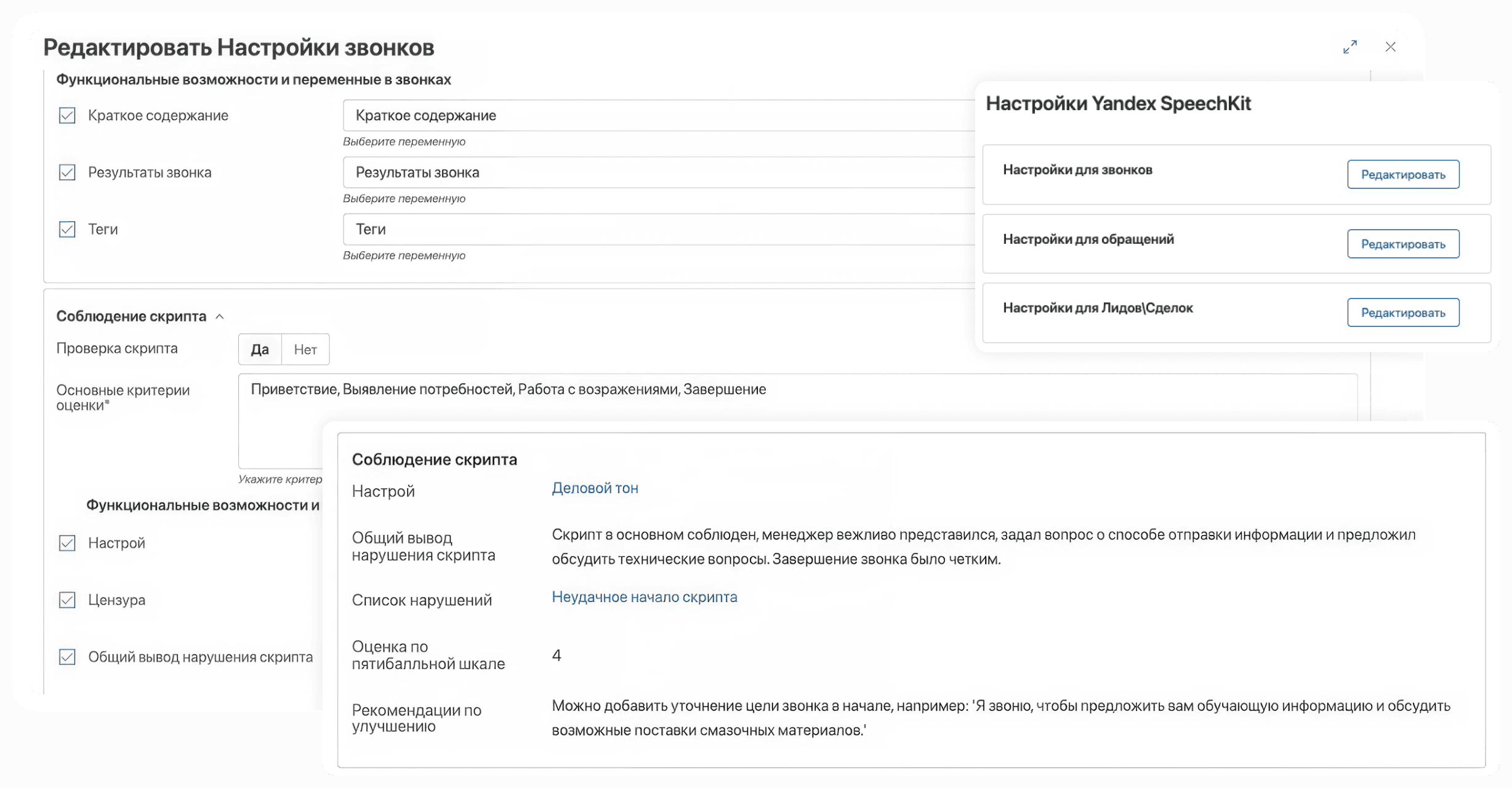Uncheck the Краткое содержание checkbox
Image resolution: width=1512 pixels, height=788 pixels.
(x=66, y=115)
